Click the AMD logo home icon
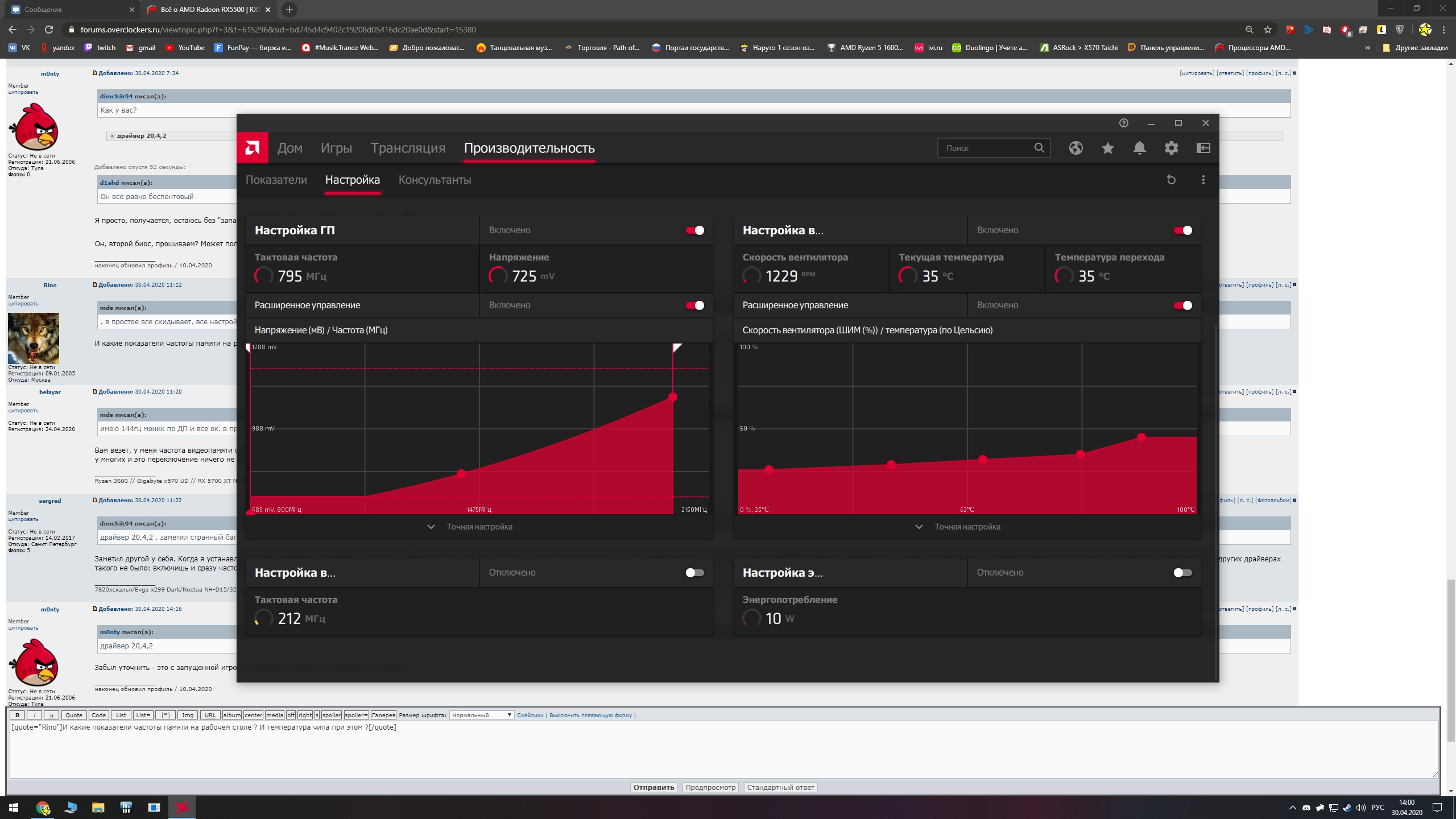Image resolution: width=1456 pixels, height=819 pixels. point(253,148)
